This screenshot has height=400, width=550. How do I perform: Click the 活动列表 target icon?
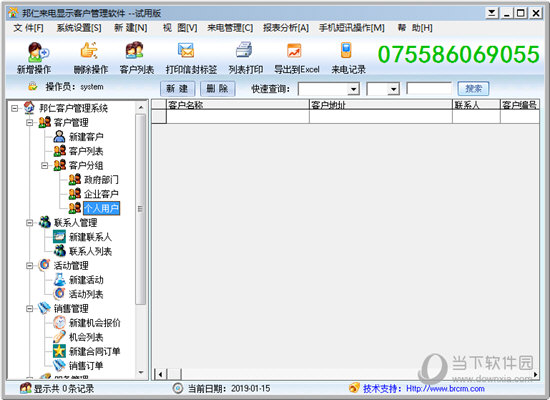(x=59, y=294)
